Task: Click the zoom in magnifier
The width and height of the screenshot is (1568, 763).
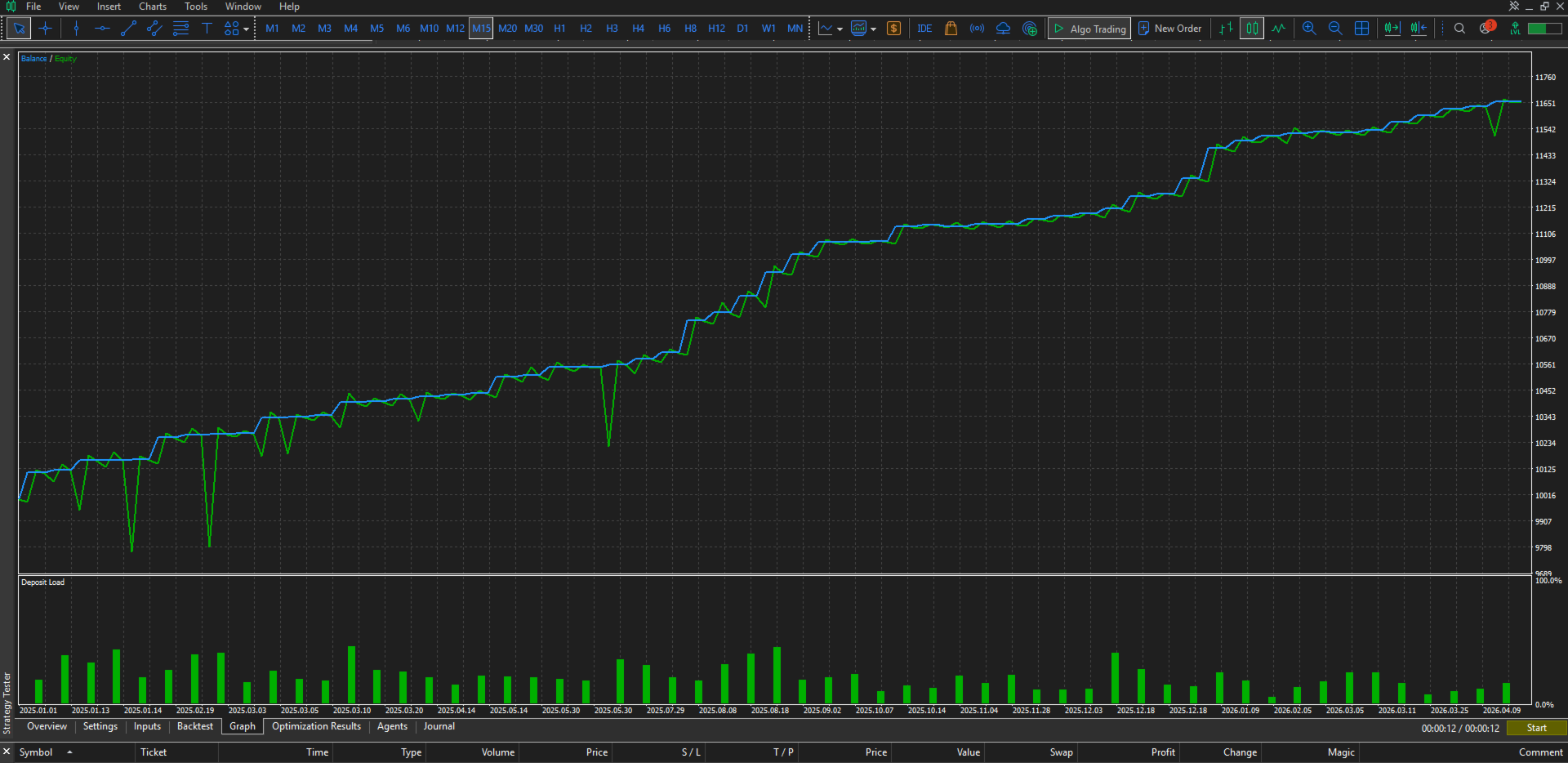Action: (x=1309, y=29)
